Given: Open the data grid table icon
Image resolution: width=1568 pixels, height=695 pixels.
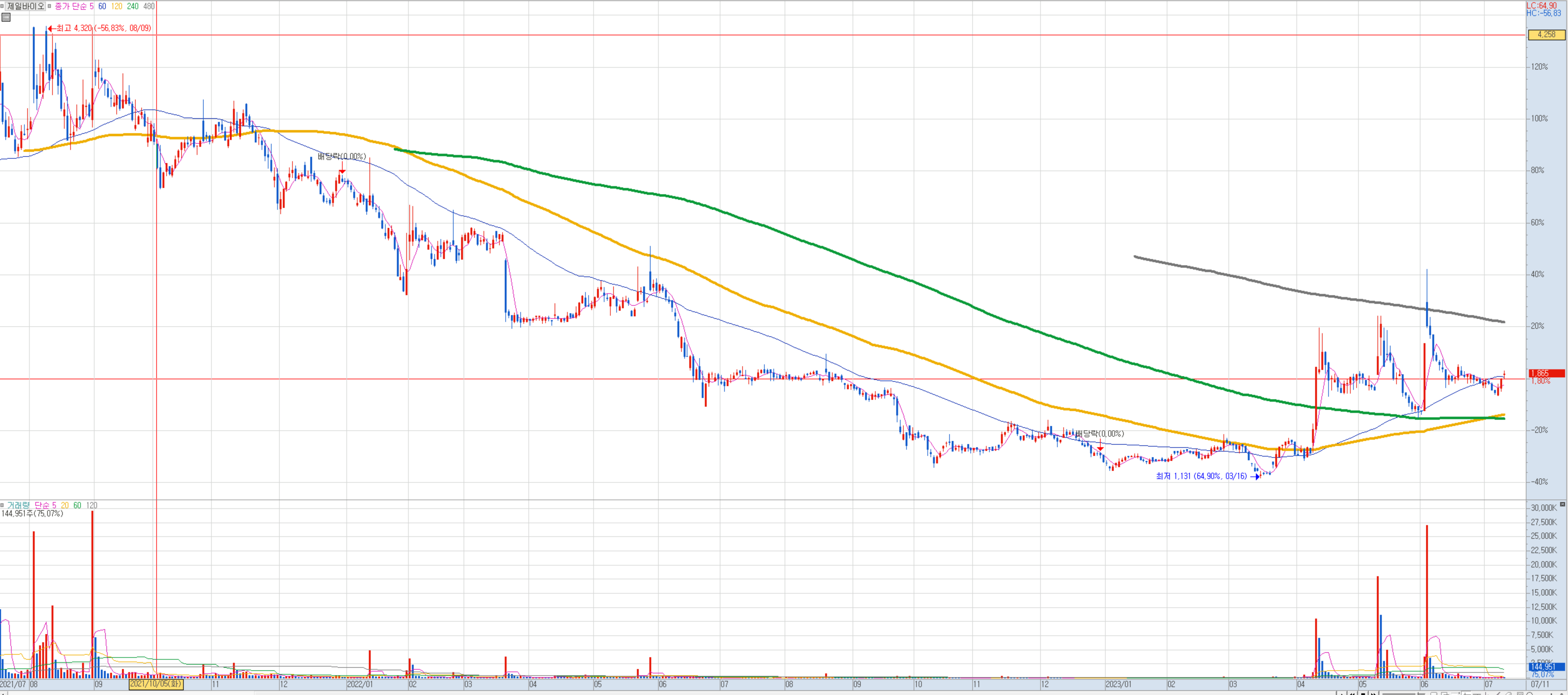Looking at the screenshot, I should [6, 17].
